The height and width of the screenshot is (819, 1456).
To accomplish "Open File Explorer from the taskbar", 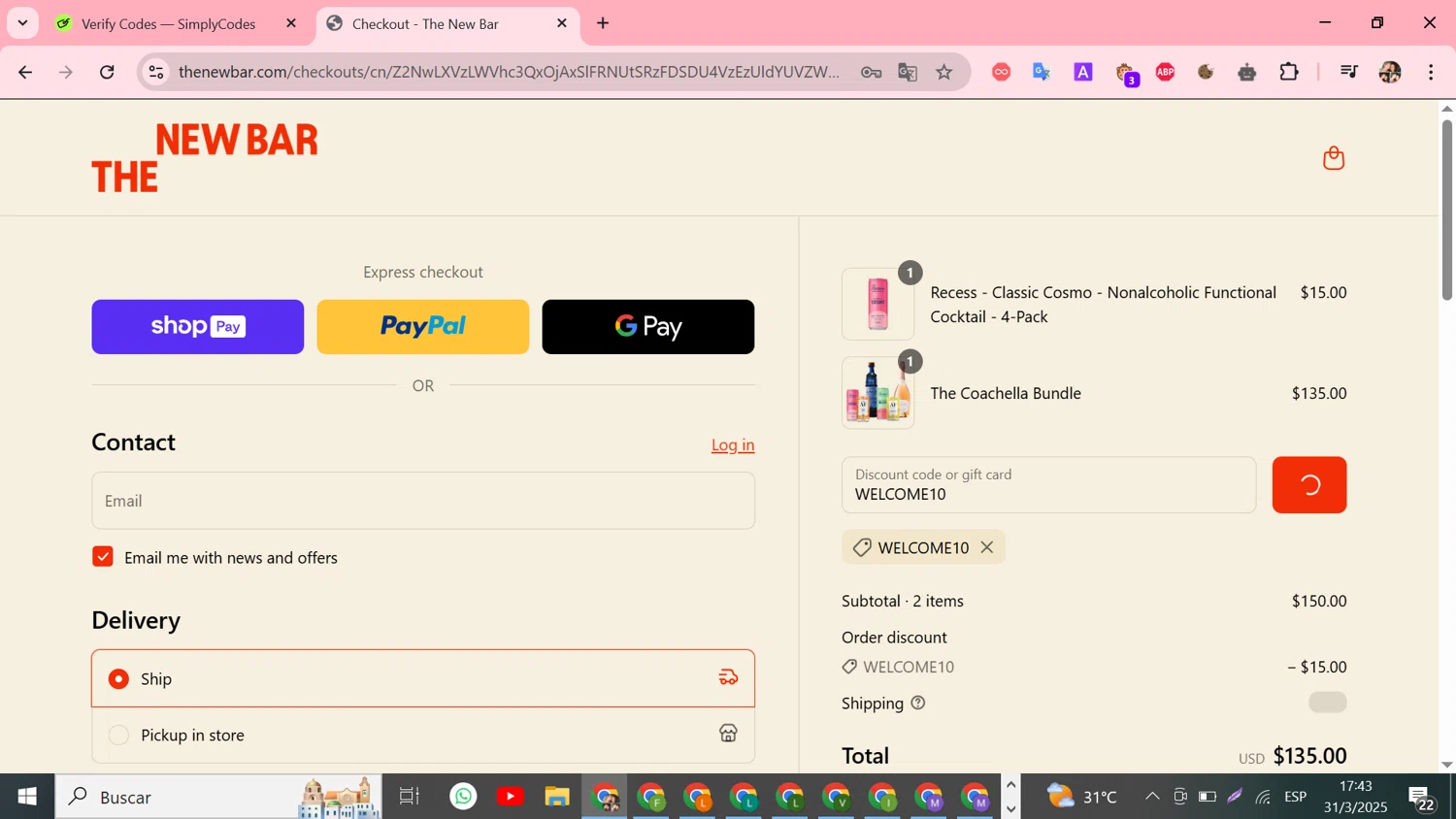I will tap(556, 797).
